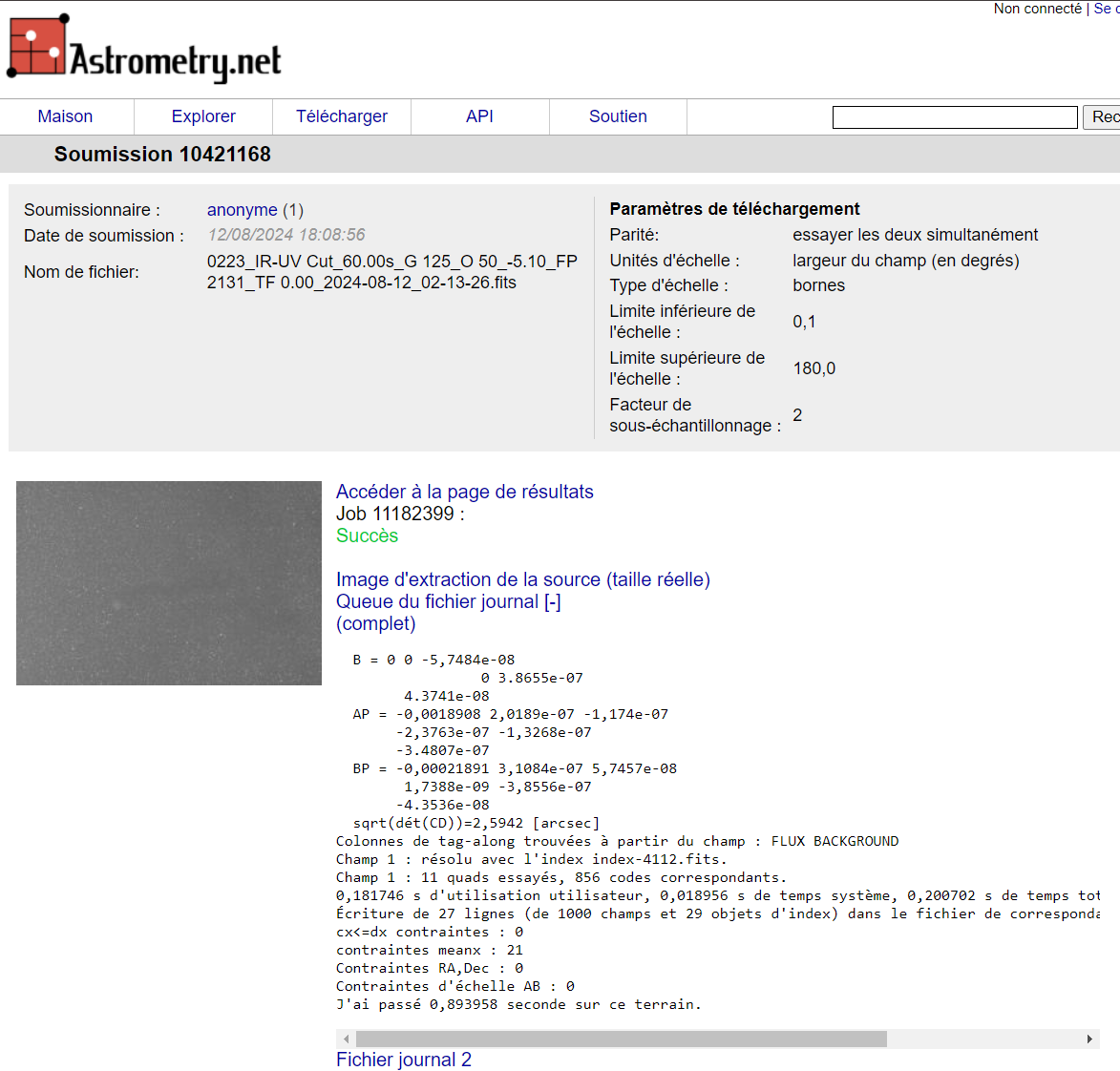Select the log line '11 quads essayés'

tap(560, 877)
